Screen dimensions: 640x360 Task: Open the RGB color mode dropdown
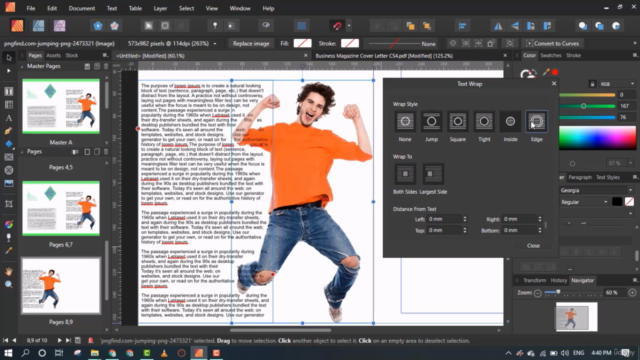tap(617, 84)
